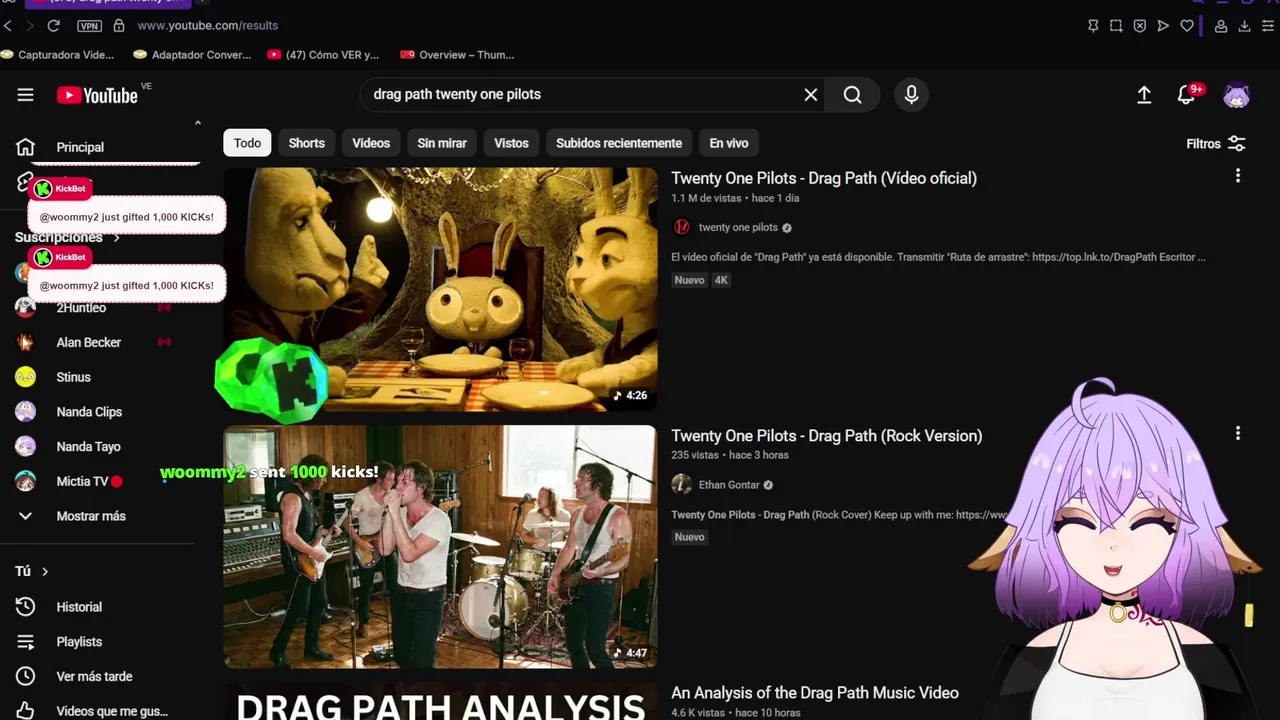Click the Playlists list icon
The height and width of the screenshot is (720, 1280).
click(25, 642)
